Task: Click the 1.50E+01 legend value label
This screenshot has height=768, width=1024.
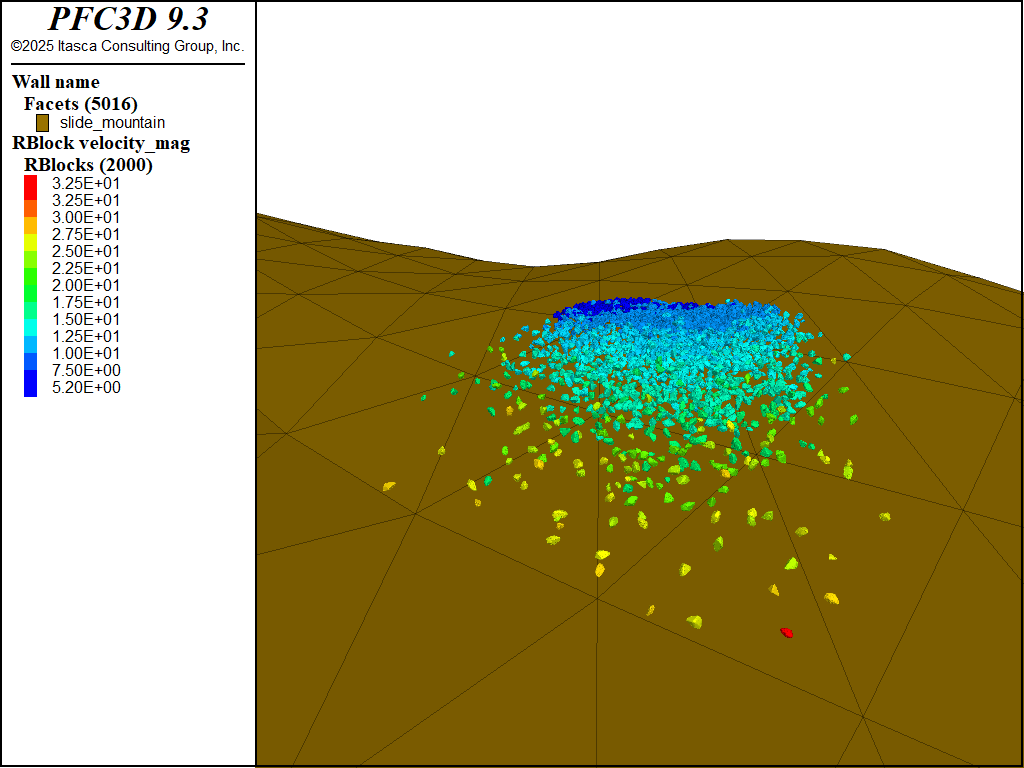Action: pos(86,319)
